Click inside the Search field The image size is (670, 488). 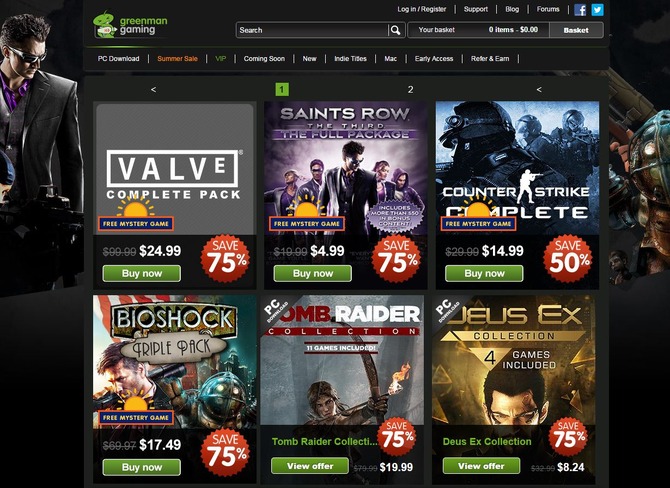coord(312,30)
